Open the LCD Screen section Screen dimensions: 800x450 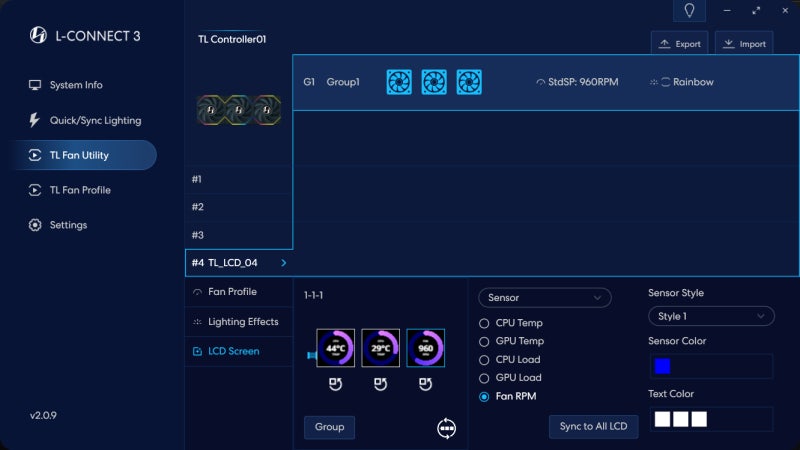(x=239, y=352)
